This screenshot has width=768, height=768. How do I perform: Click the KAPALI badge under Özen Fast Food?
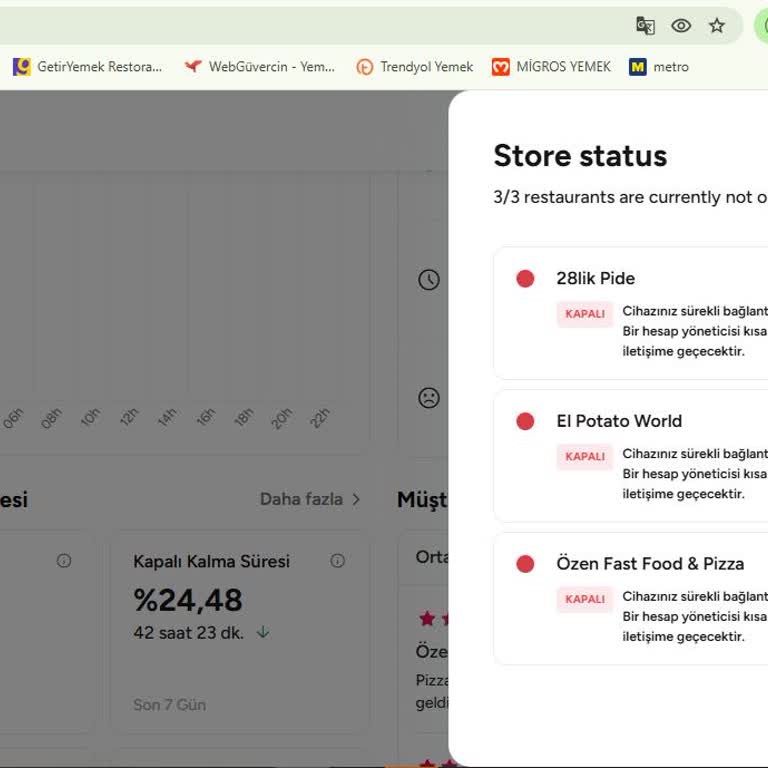pos(585,600)
